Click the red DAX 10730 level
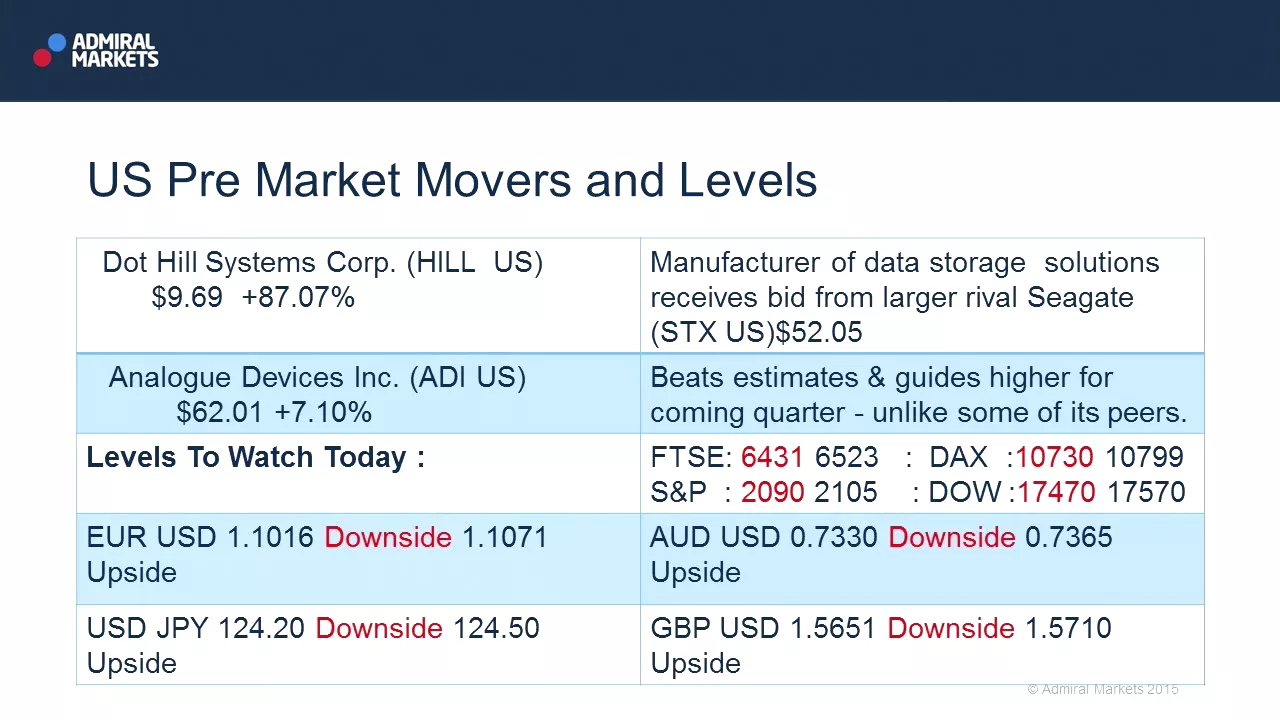The image size is (1280, 720). point(1056,458)
